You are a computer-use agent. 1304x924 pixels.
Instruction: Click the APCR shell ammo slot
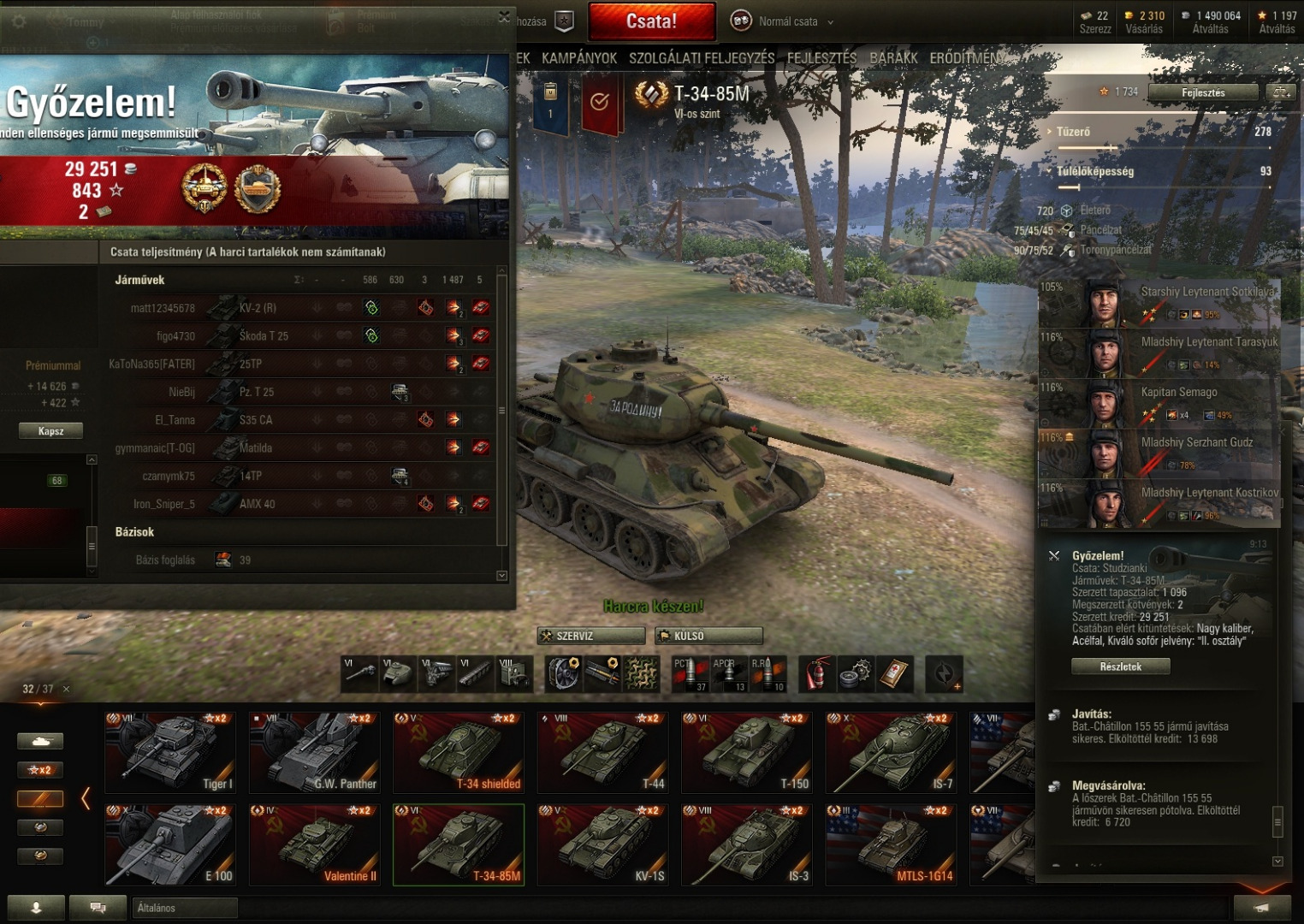pos(728,673)
